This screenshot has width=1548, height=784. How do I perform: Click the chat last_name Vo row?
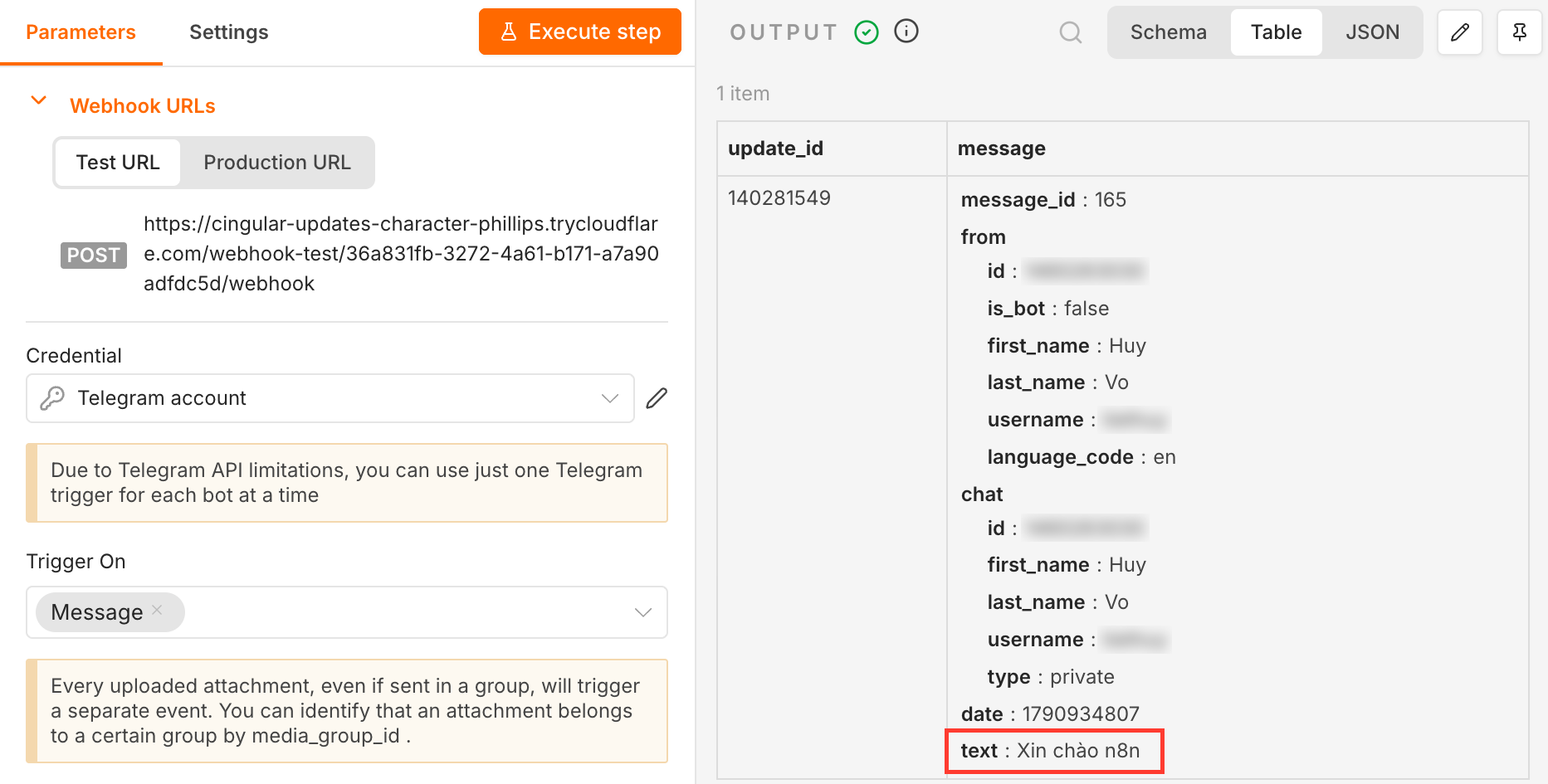[x=1058, y=602]
